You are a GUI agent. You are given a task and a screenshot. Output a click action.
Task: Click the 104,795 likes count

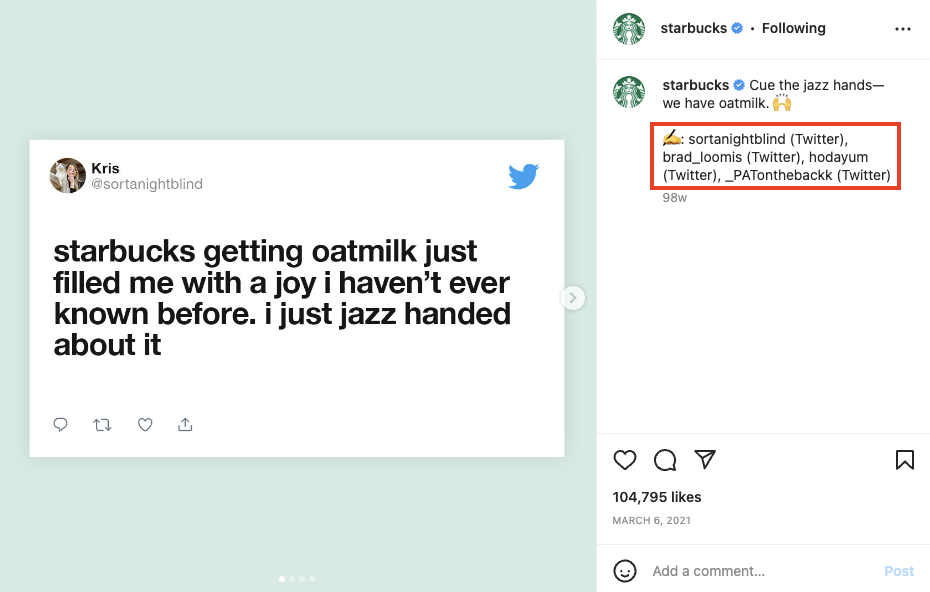(x=656, y=496)
